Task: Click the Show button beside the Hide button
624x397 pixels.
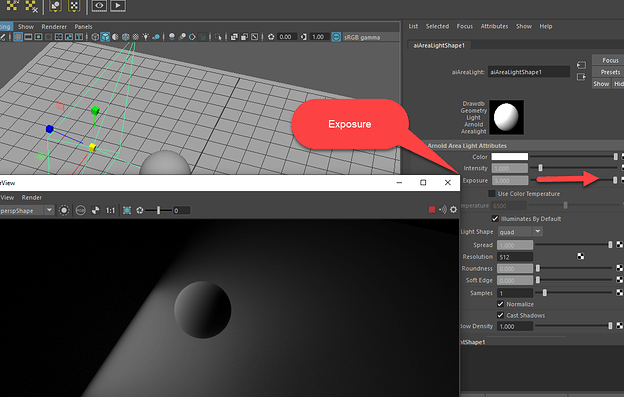Action: point(601,84)
